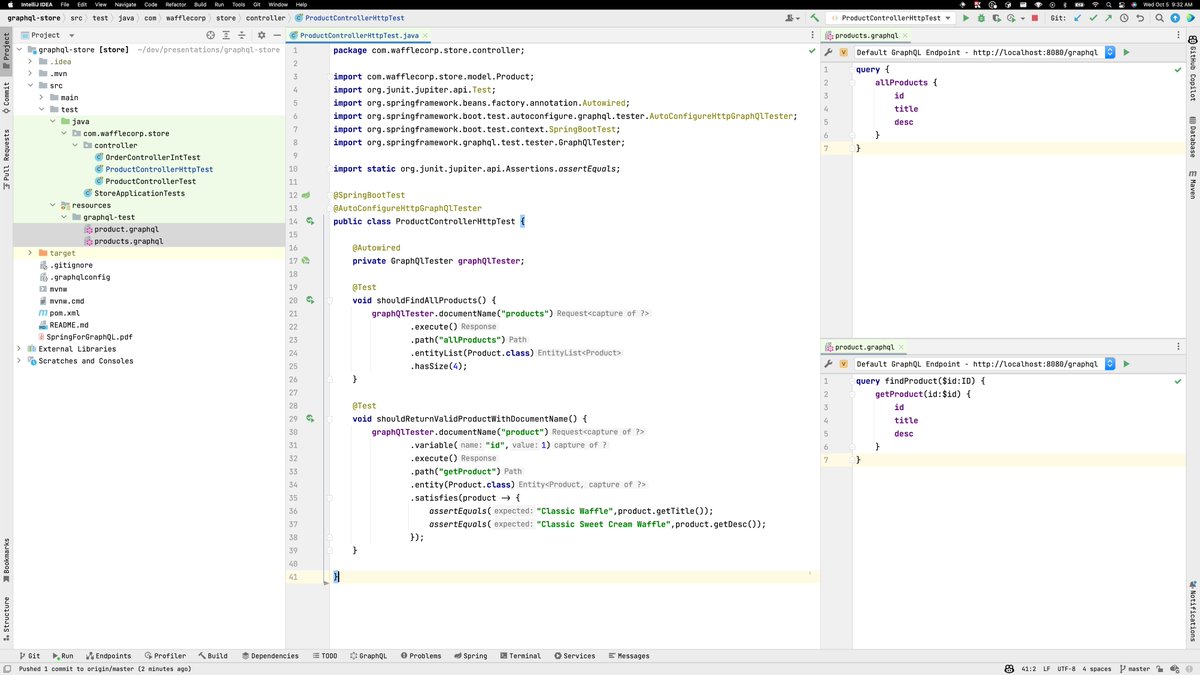Open Search Everywhere magnifier in toolbar
This screenshot has width=1200, height=675.
(x=1159, y=17)
